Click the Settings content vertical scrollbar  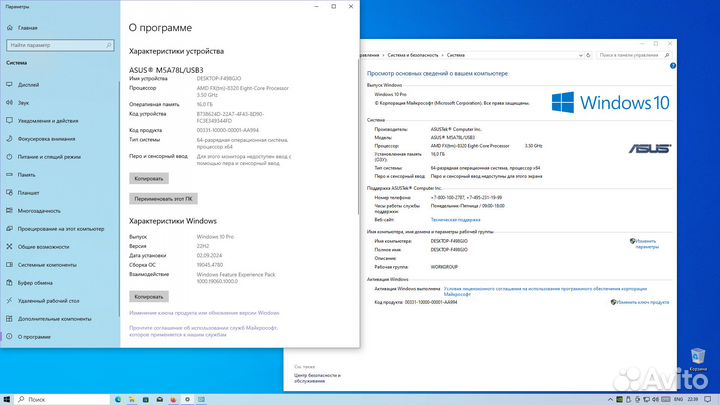(358, 135)
